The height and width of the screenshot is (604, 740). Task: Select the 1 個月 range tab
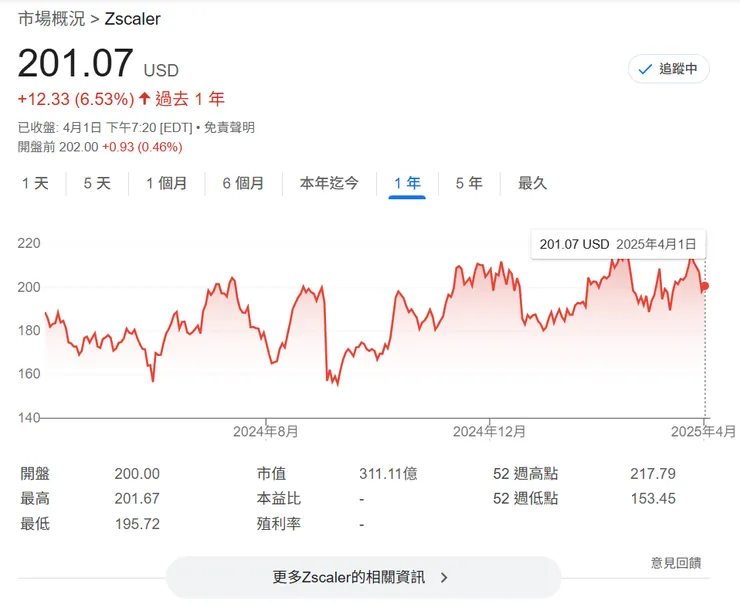coord(167,183)
